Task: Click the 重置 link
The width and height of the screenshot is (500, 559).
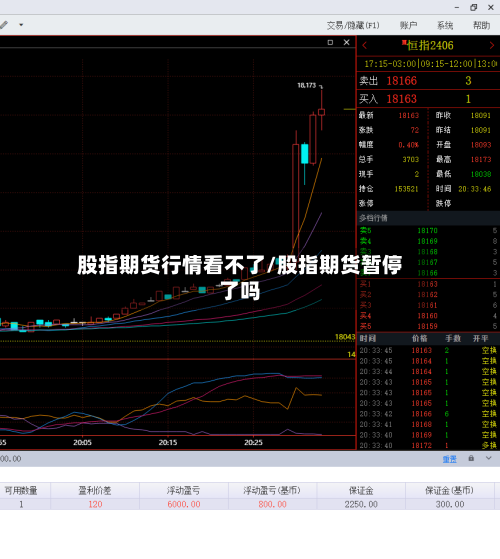Action: click(449, 459)
